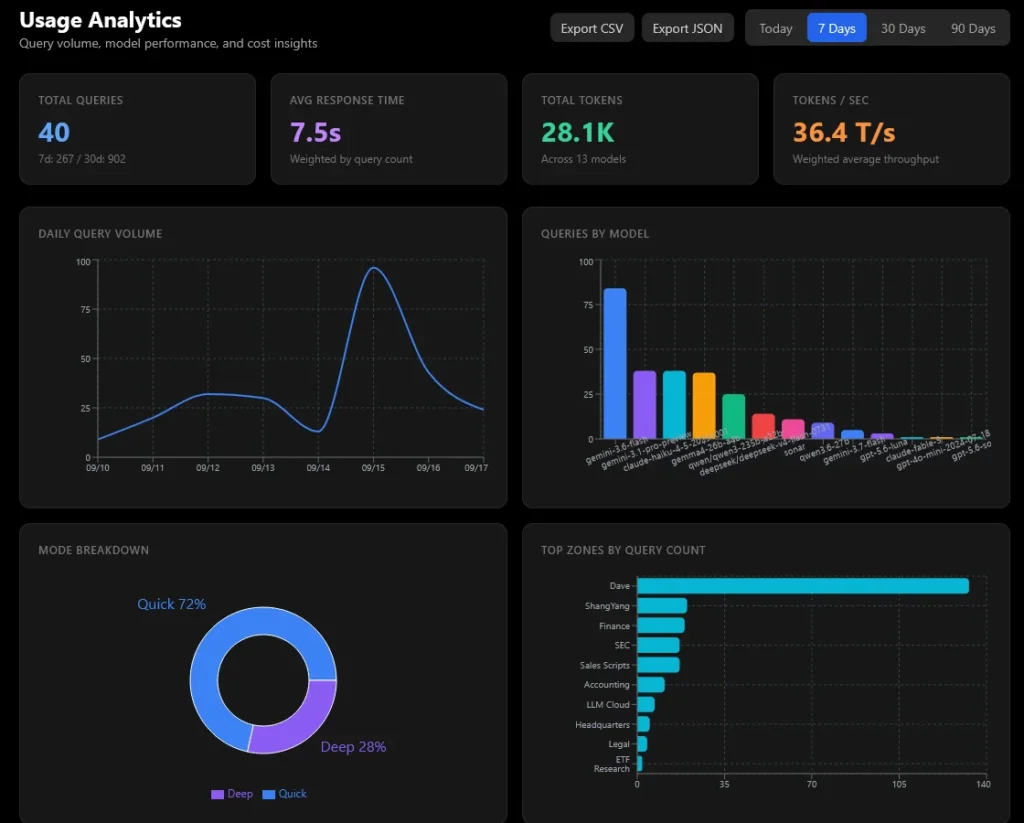Click the Sales Scripts zone bar
Image resolution: width=1024 pixels, height=823 pixels.
tap(658, 665)
